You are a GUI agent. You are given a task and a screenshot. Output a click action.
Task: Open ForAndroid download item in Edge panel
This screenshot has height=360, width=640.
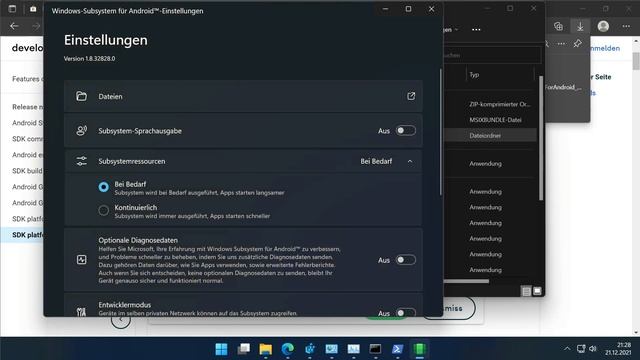coord(563,87)
